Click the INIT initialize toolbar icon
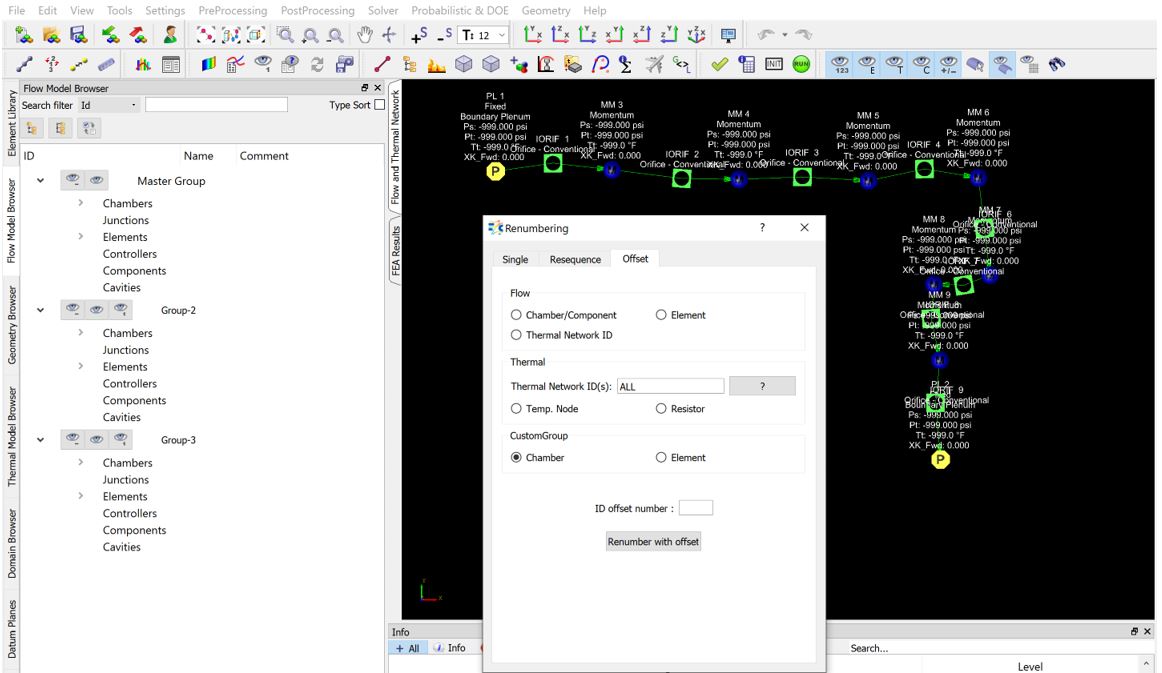Screen dimensions: 1162x673 pos(774,64)
